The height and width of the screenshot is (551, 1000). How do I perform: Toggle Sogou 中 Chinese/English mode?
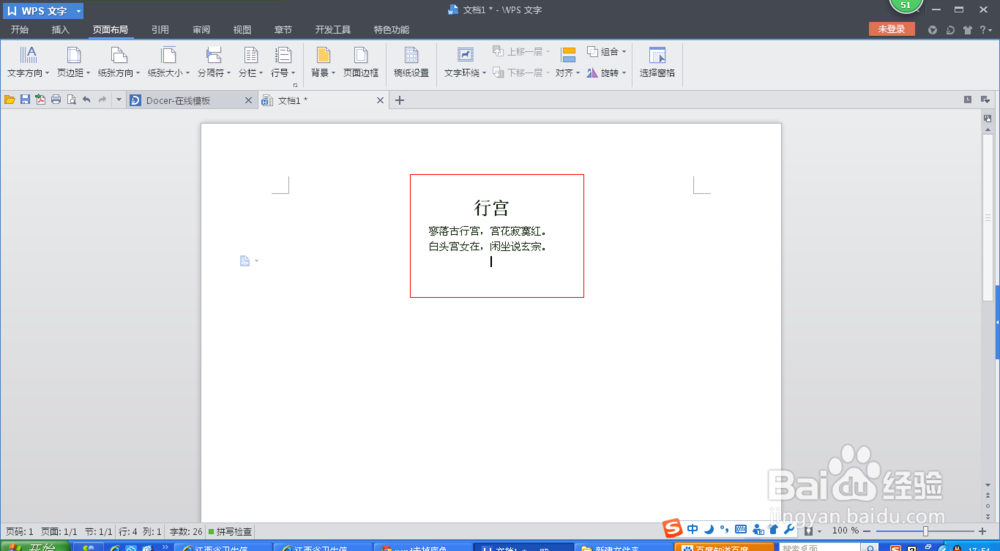693,529
